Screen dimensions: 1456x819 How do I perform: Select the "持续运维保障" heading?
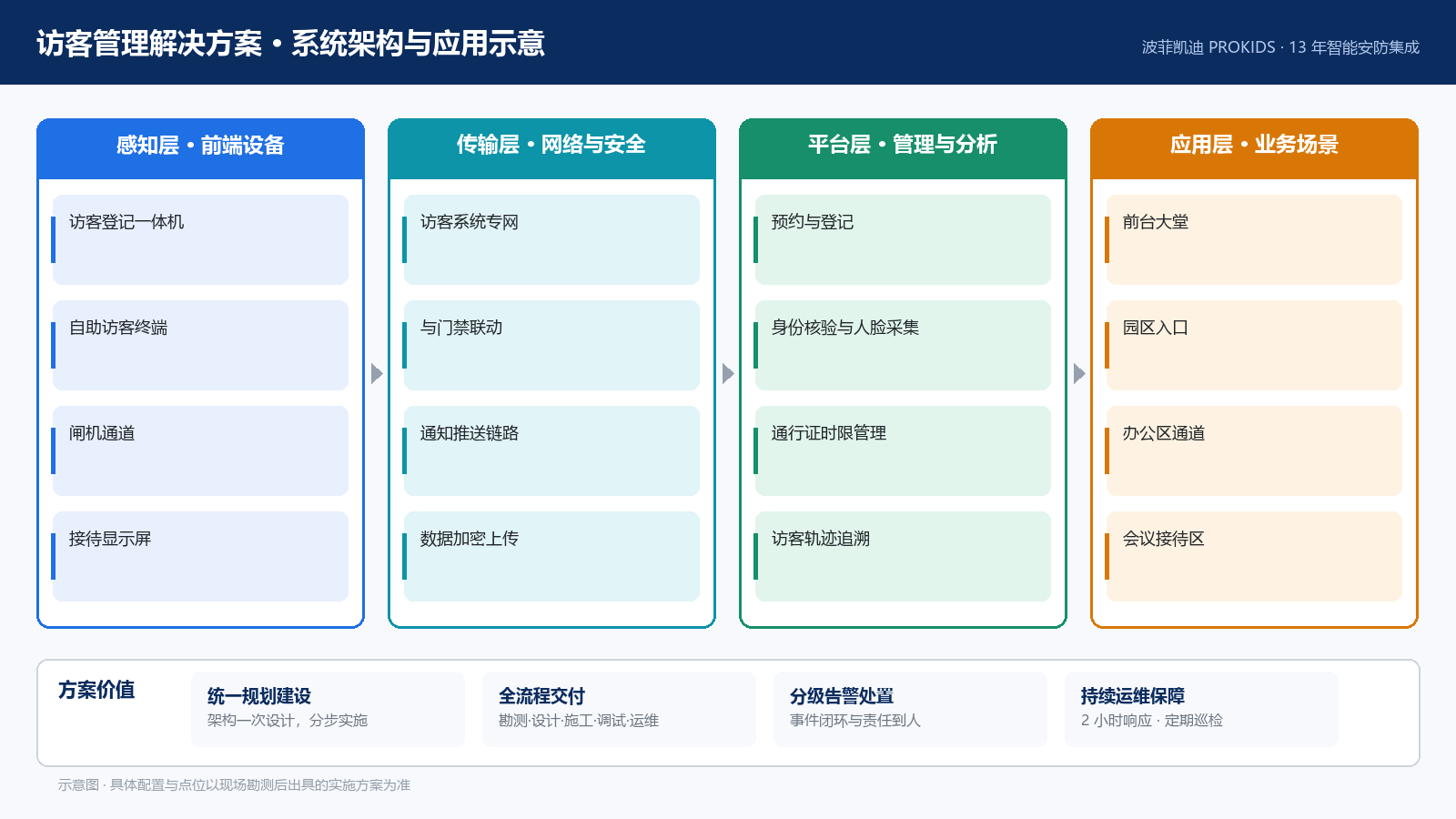[x=1133, y=696]
